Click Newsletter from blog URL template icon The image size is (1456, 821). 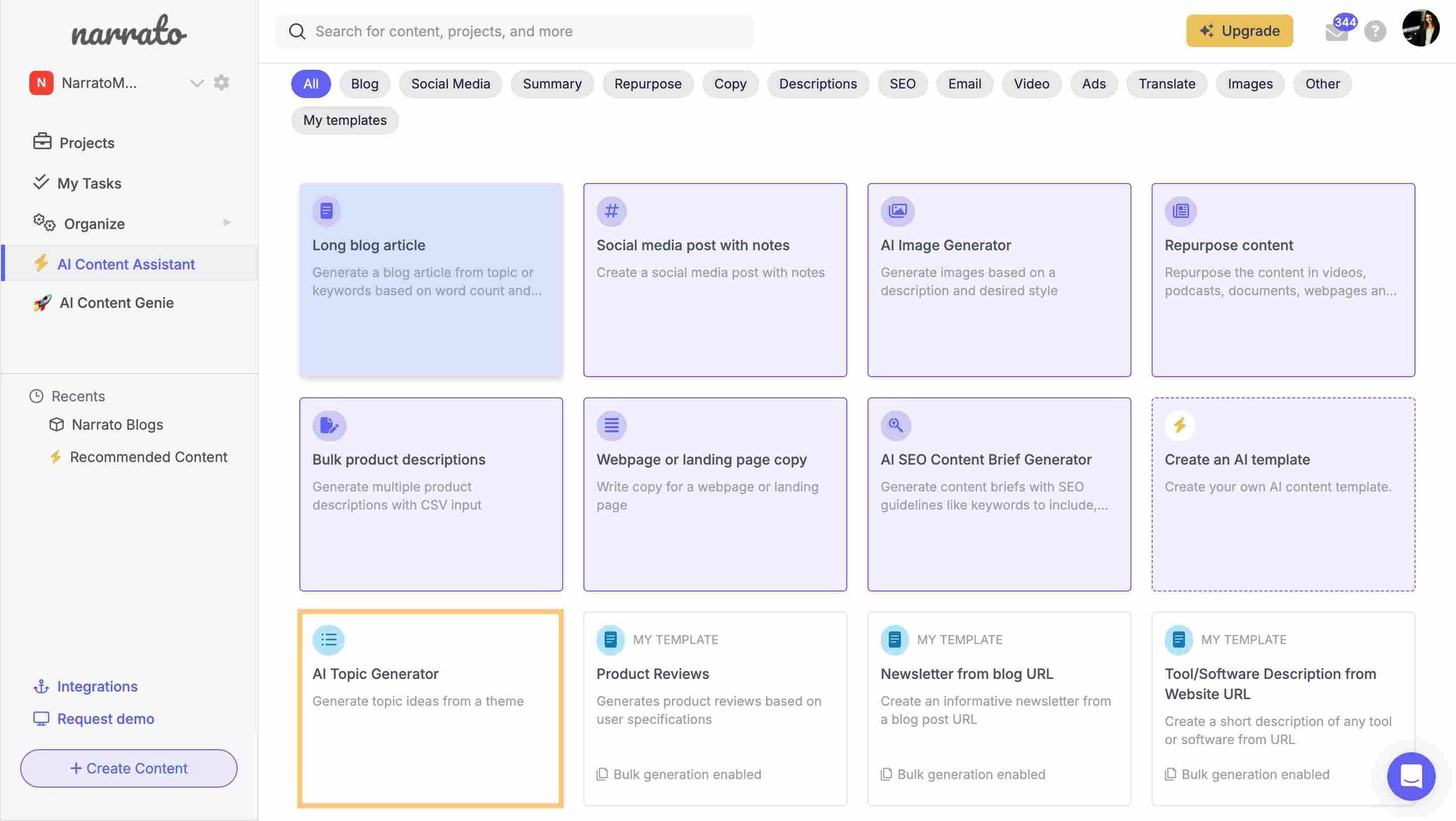point(894,640)
